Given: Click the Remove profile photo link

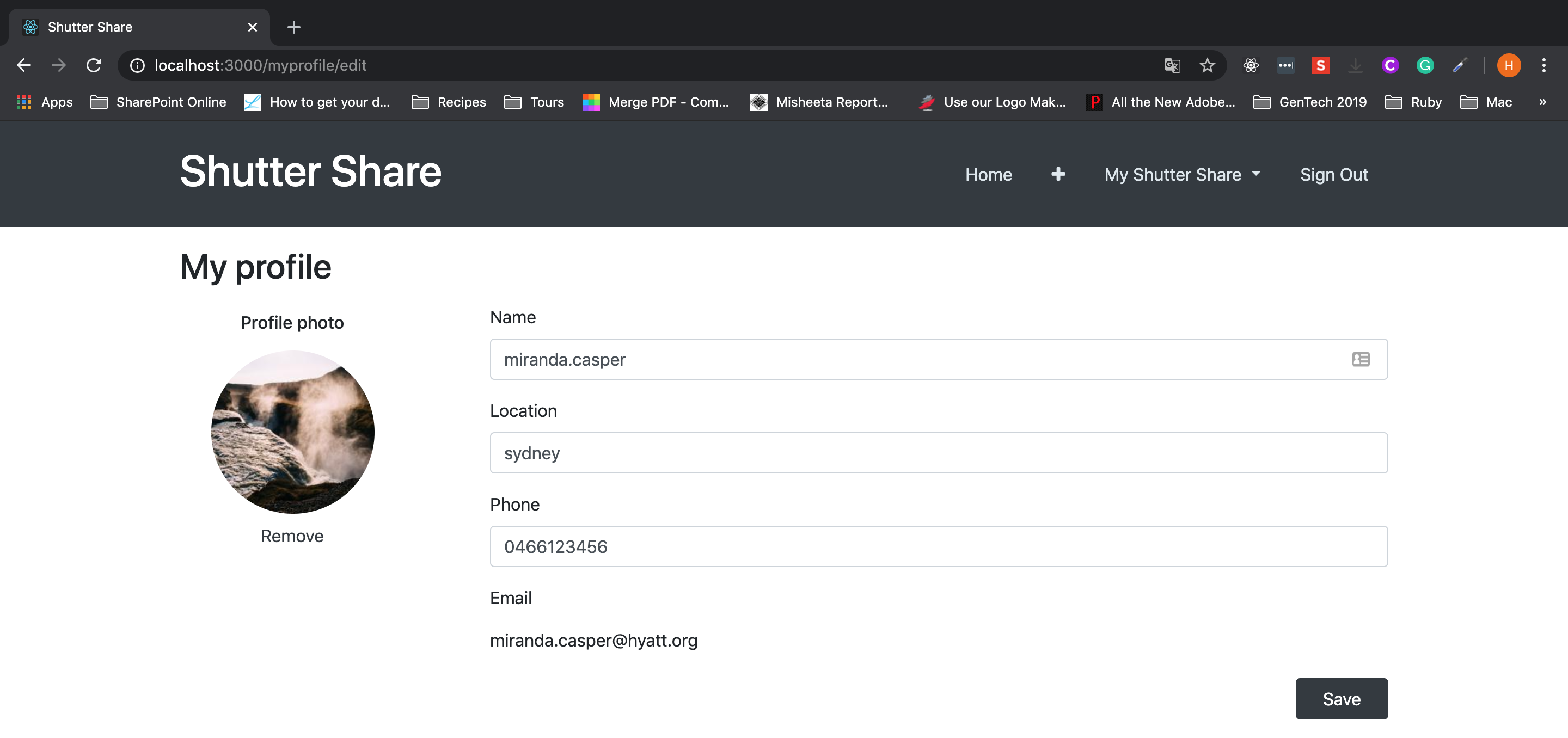Looking at the screenshot, I should 292,535.
